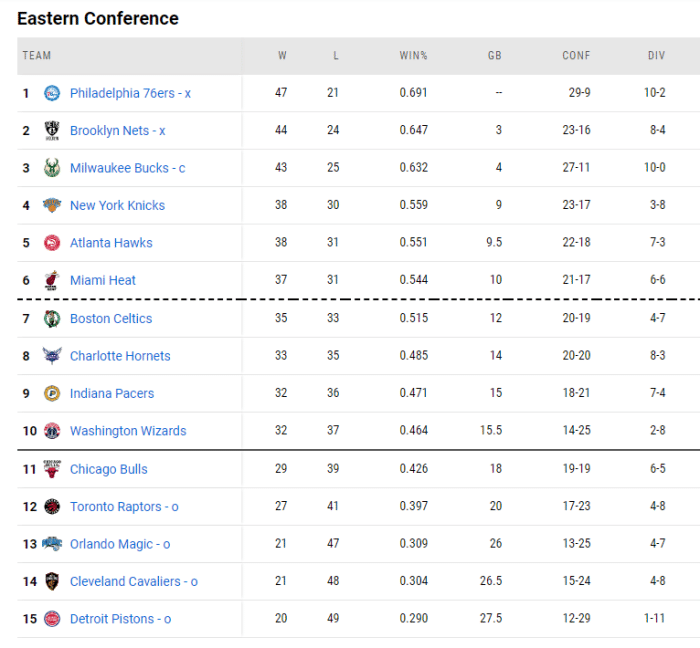Screen dimensions: 700x648
Task: Sort table by the W column header
Action: (x=282, y=56)
